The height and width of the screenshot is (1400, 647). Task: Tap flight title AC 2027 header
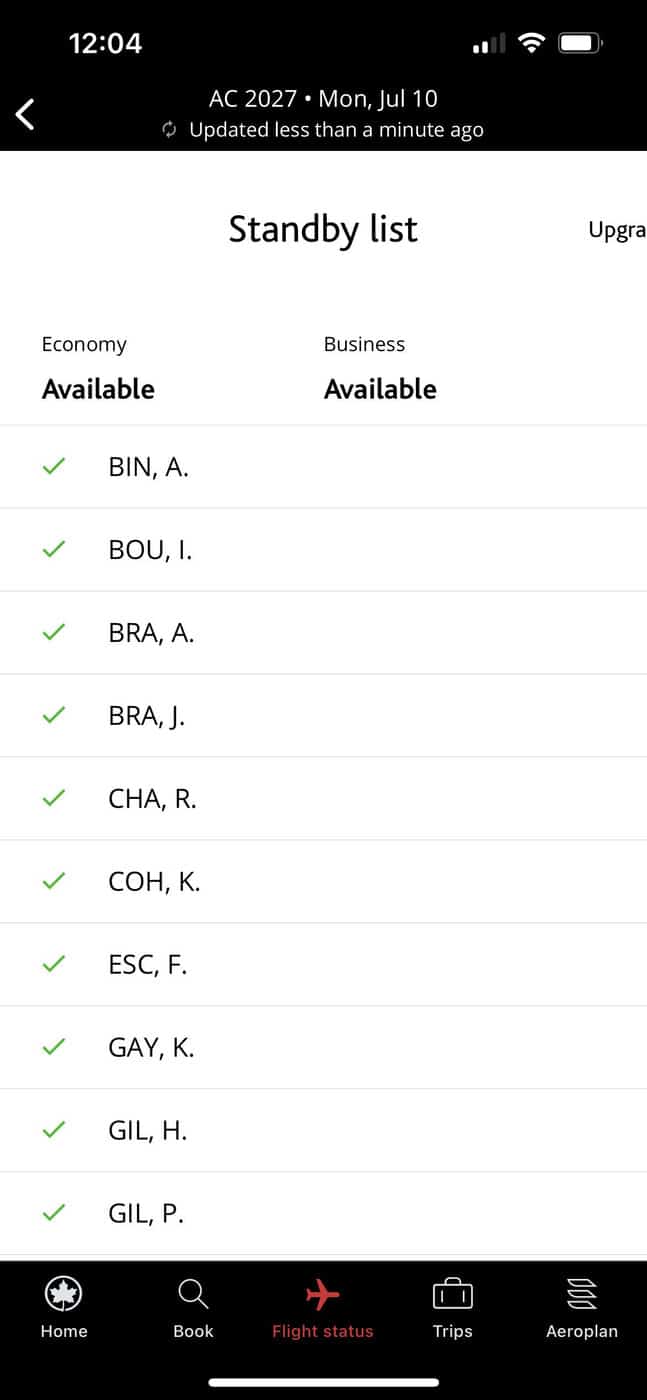pyautogui.click(x=323, y=98)
